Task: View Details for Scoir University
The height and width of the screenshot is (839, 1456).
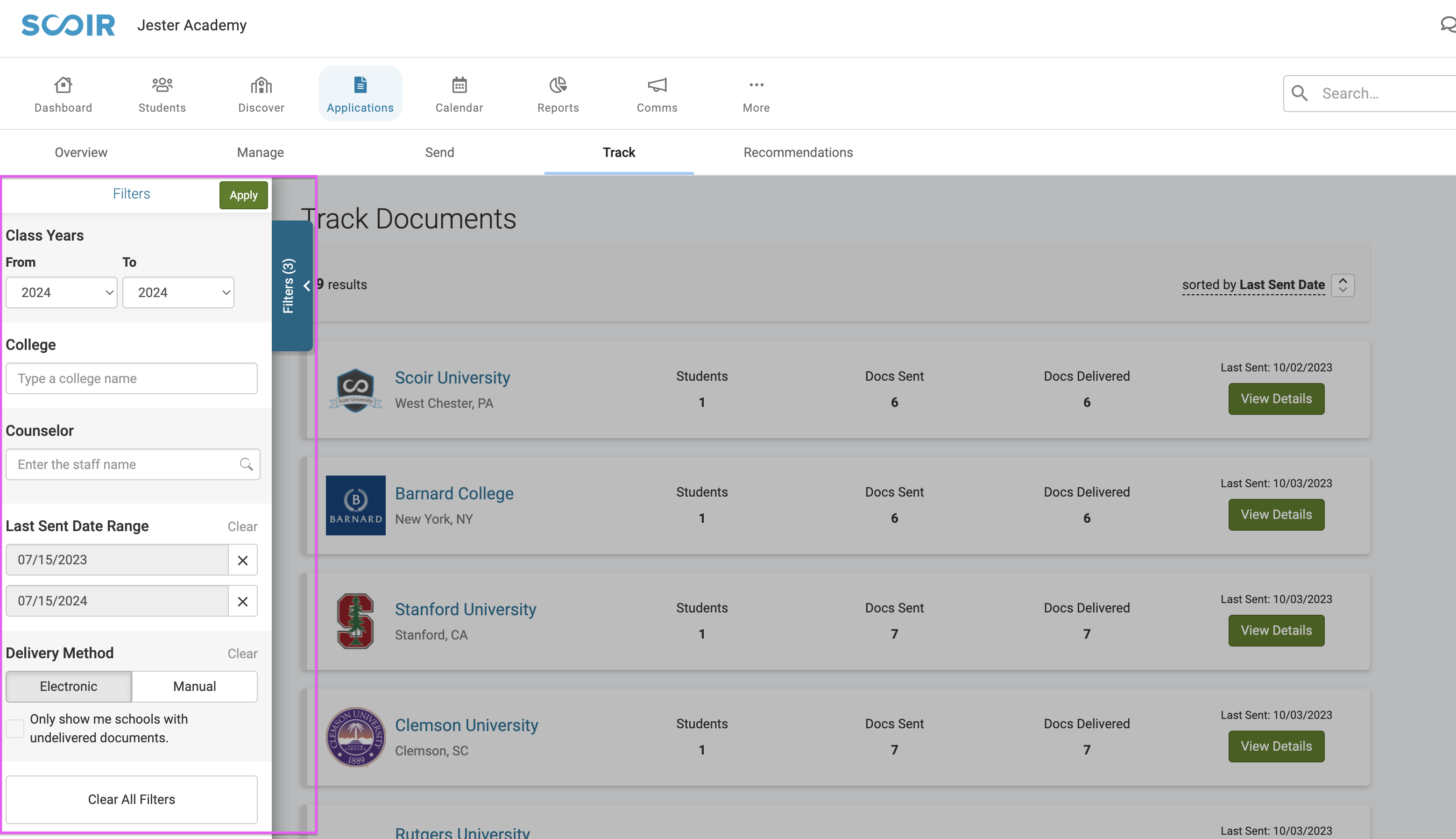Action: coord(1276,399)
